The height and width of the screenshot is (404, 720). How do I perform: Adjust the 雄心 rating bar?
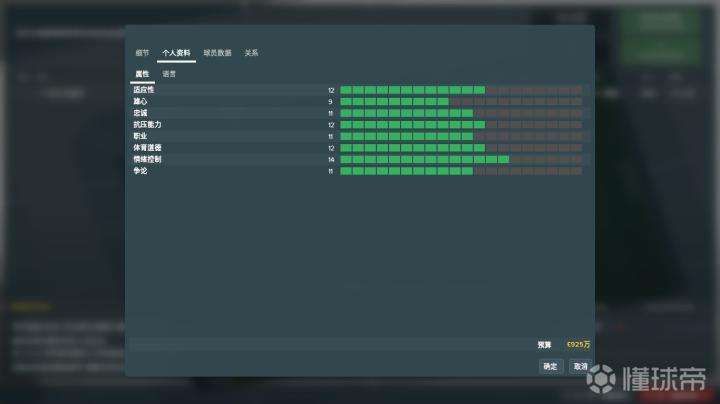(x=461, y=101)
